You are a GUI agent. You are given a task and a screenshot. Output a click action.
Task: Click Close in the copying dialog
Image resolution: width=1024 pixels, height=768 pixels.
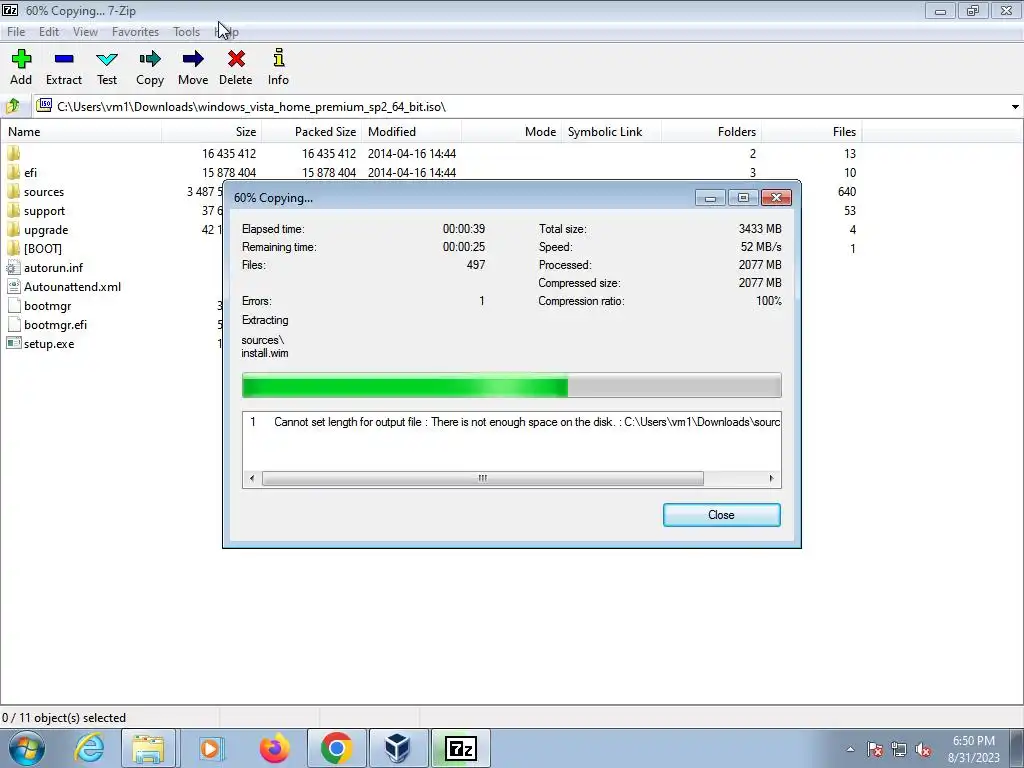pos(722,515)
